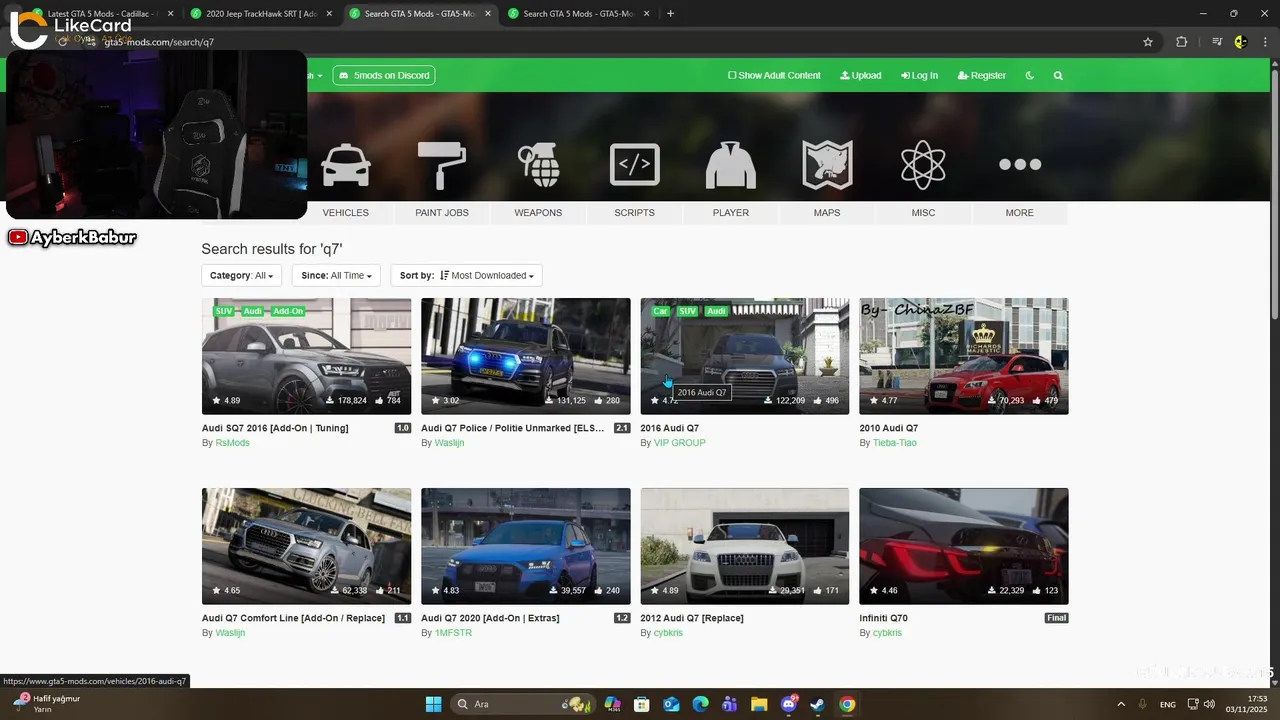Open Microsoft Edge from taskbar
This screenshot has width=1280, height=720.
[701, 704]
